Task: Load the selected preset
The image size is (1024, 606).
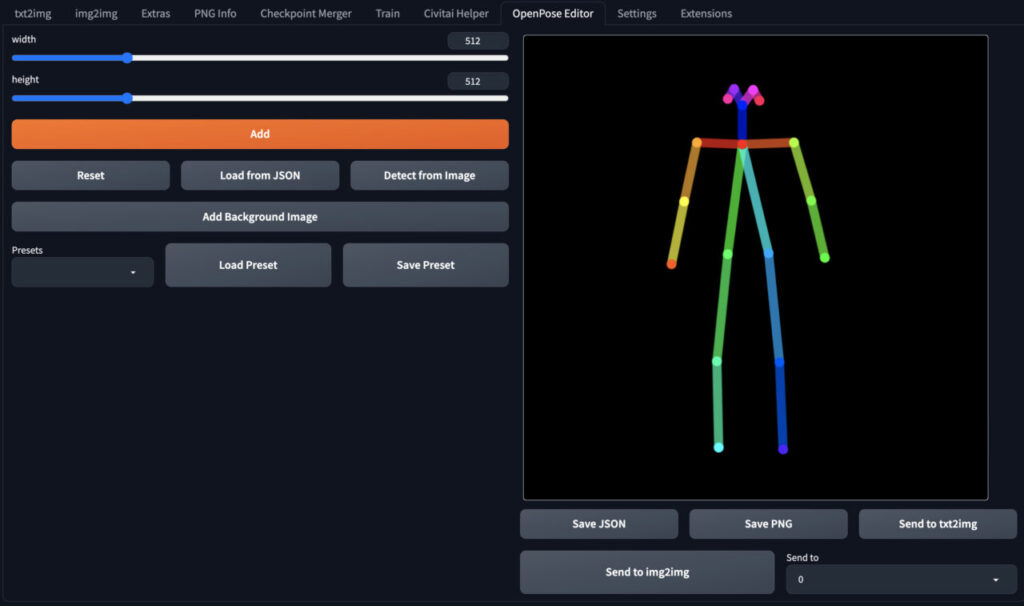Action: tap(247, 264)
